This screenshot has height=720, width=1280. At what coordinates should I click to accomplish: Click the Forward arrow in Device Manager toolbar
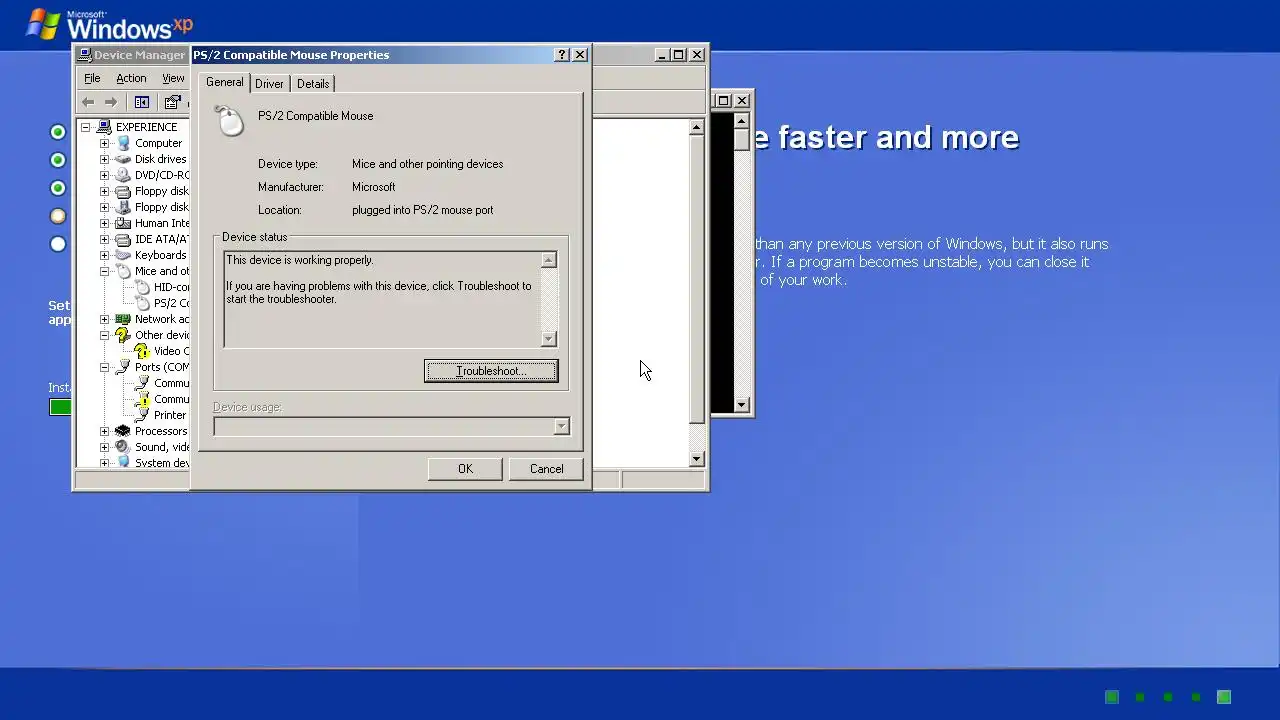[x=111, y=102]
